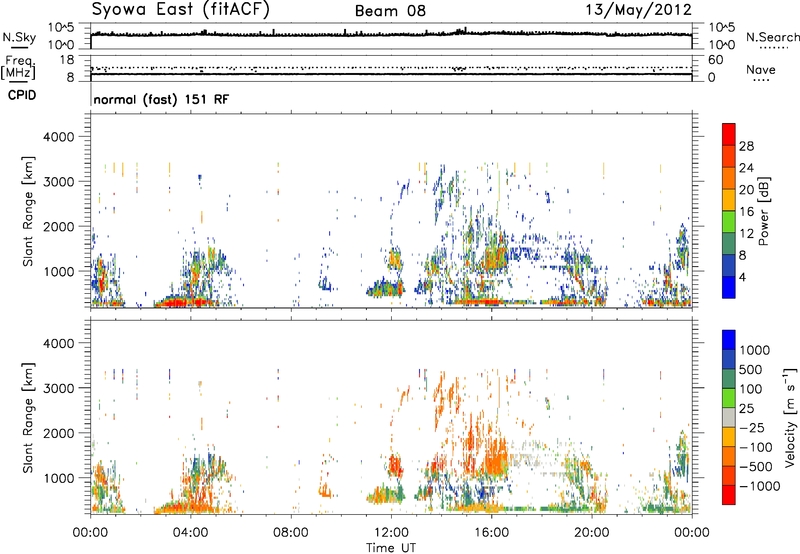The width and height of the screenshot is (800, 554).
Task: Click the blue top of velocity color bar
Action: click(x=729, y=339)
